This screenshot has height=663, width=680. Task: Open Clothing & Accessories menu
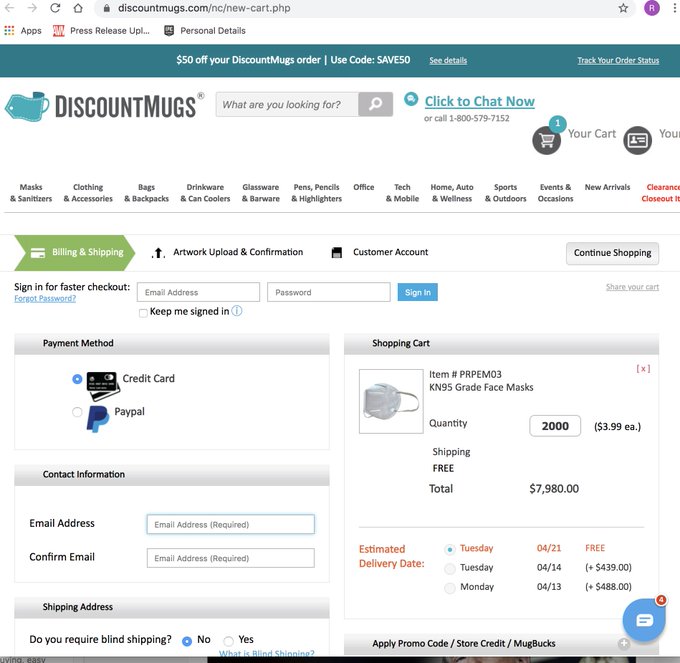[88, 193]
